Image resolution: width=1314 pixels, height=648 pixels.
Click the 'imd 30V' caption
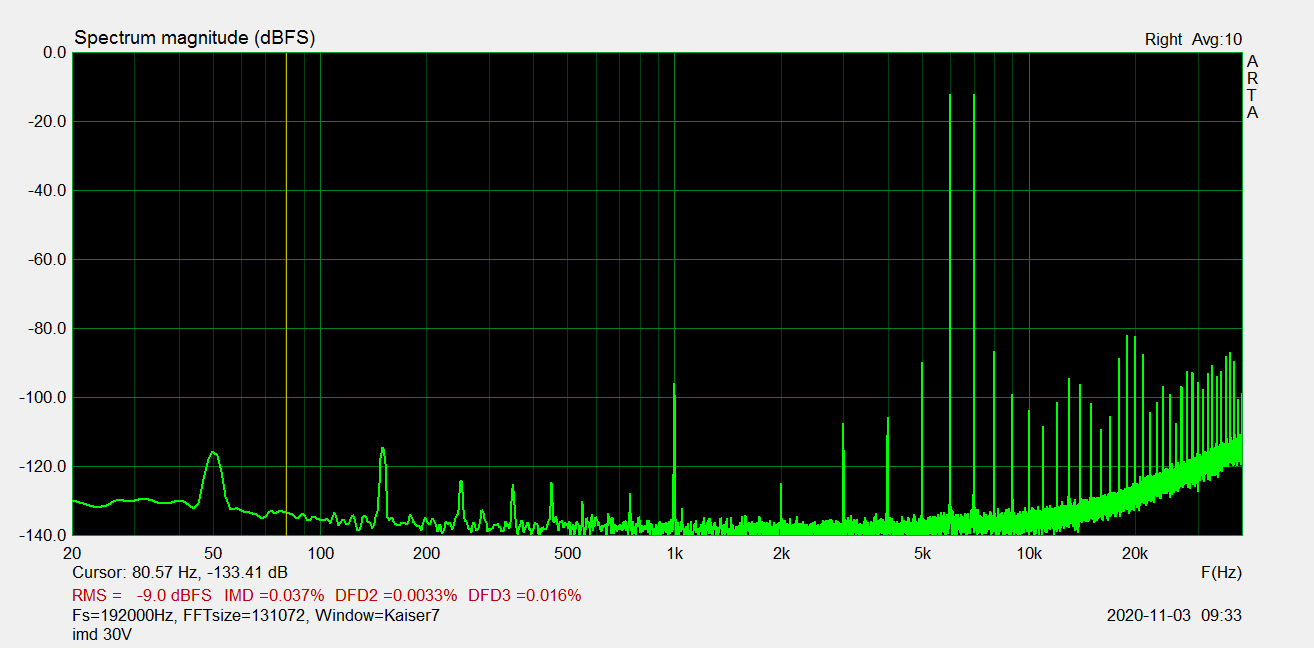(102, 635)
